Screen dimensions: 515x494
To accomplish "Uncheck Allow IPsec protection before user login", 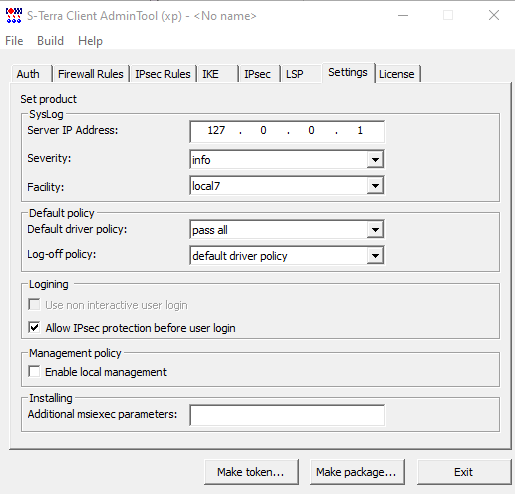I will coord(34,328).
